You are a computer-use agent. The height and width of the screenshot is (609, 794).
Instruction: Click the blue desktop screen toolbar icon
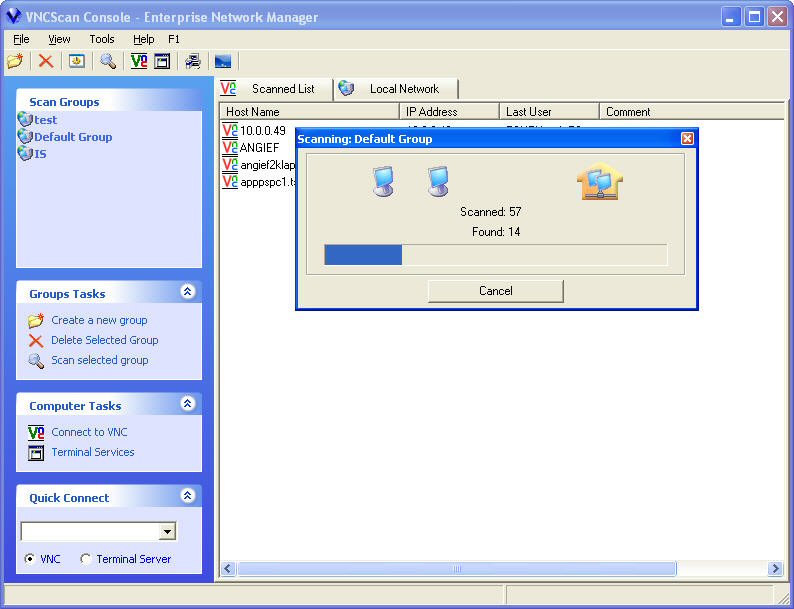pyautogui.click(x=223, y=61)
